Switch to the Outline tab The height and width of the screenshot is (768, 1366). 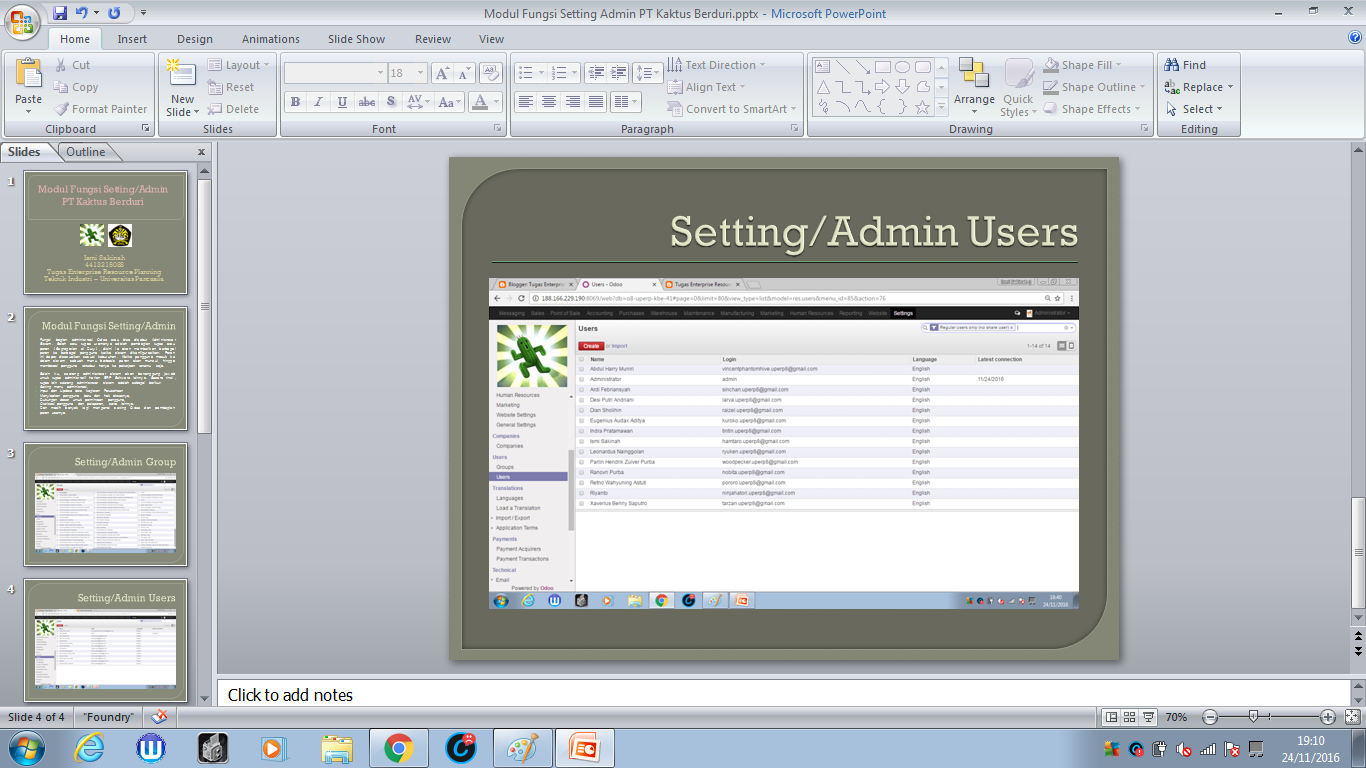(86, 151)
